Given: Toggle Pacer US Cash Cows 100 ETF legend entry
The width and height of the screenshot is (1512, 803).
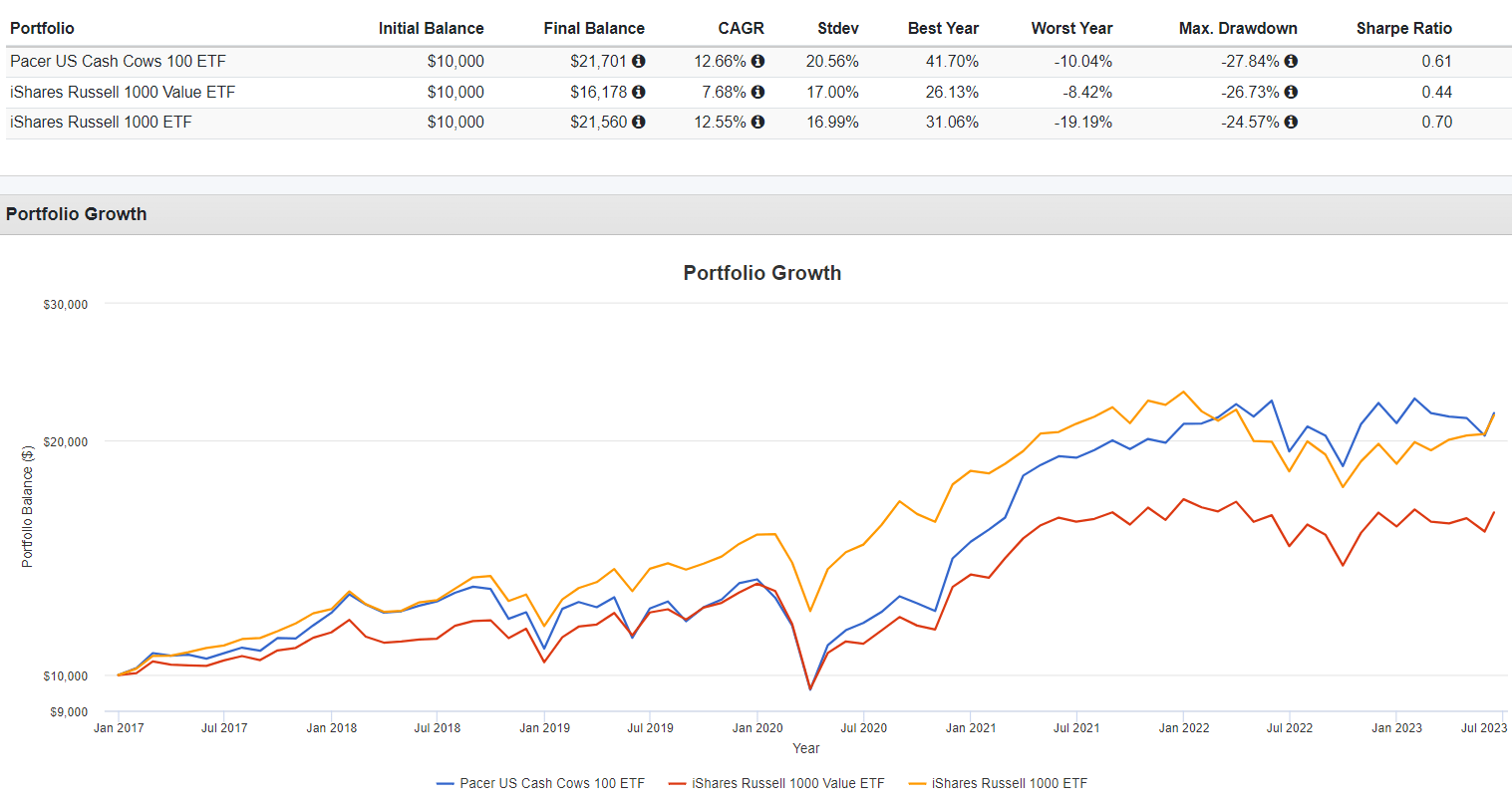Looking at the screenshot, I should pyautogui.click(x=541, y=783).
